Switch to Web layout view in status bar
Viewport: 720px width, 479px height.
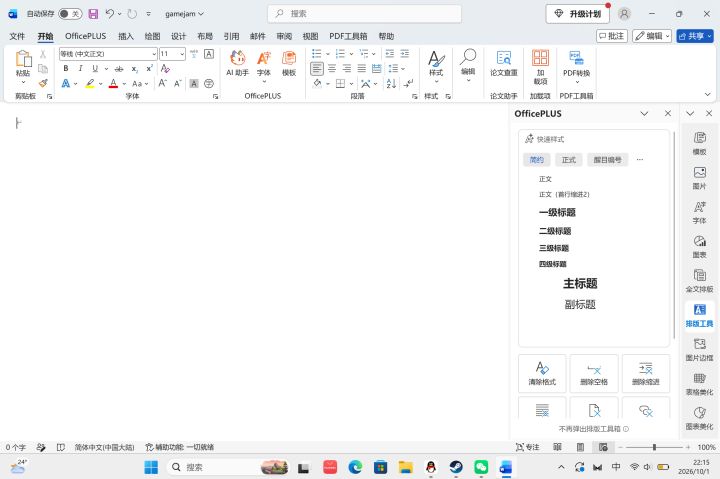[603, 447]
